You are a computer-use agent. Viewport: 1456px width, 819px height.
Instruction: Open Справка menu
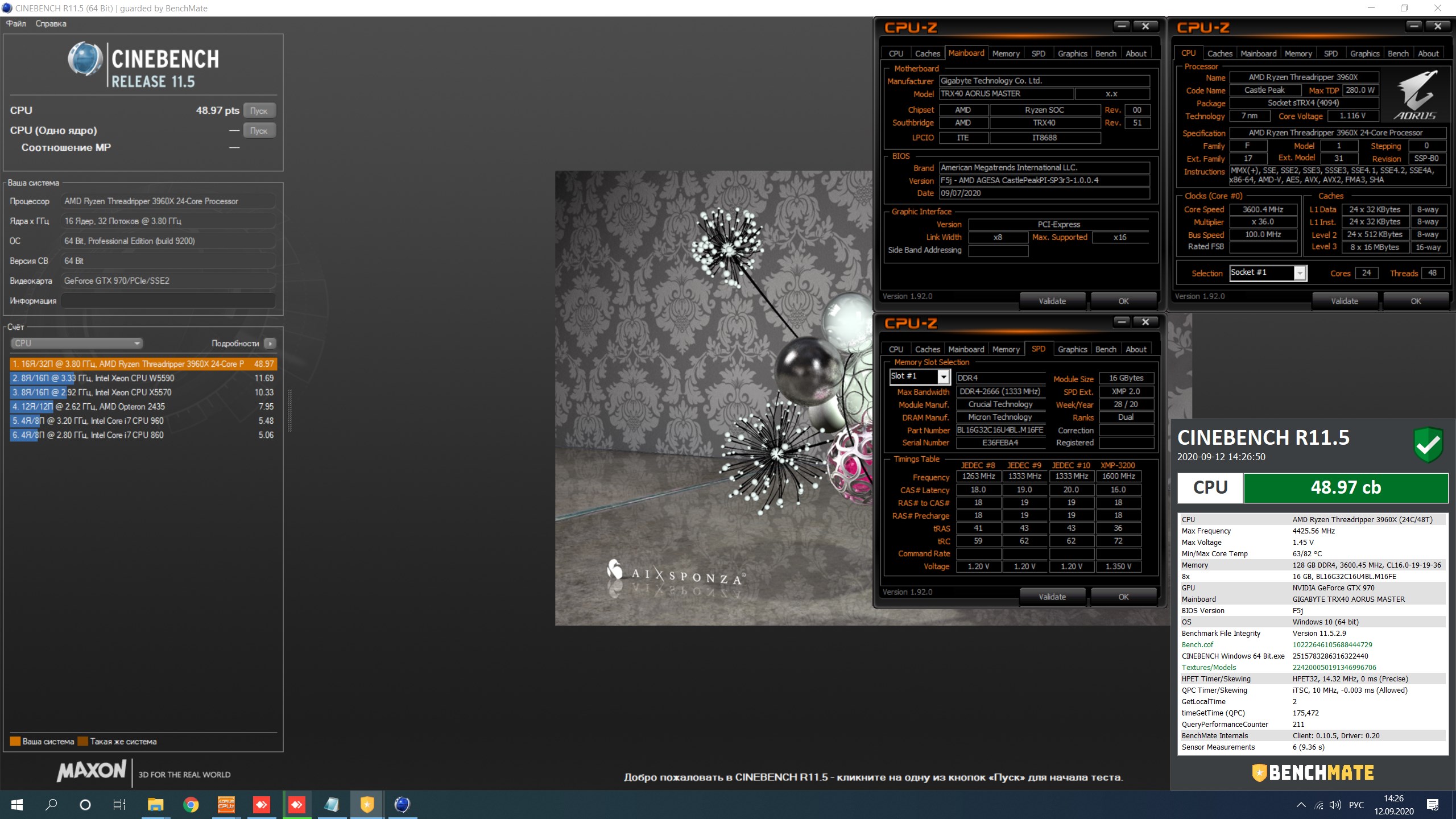[51, 23]
